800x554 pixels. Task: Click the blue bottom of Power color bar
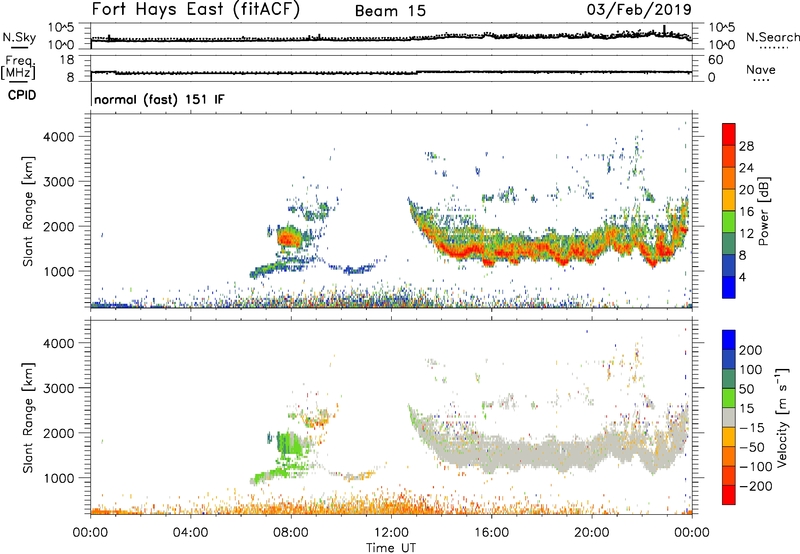point(729,287)
